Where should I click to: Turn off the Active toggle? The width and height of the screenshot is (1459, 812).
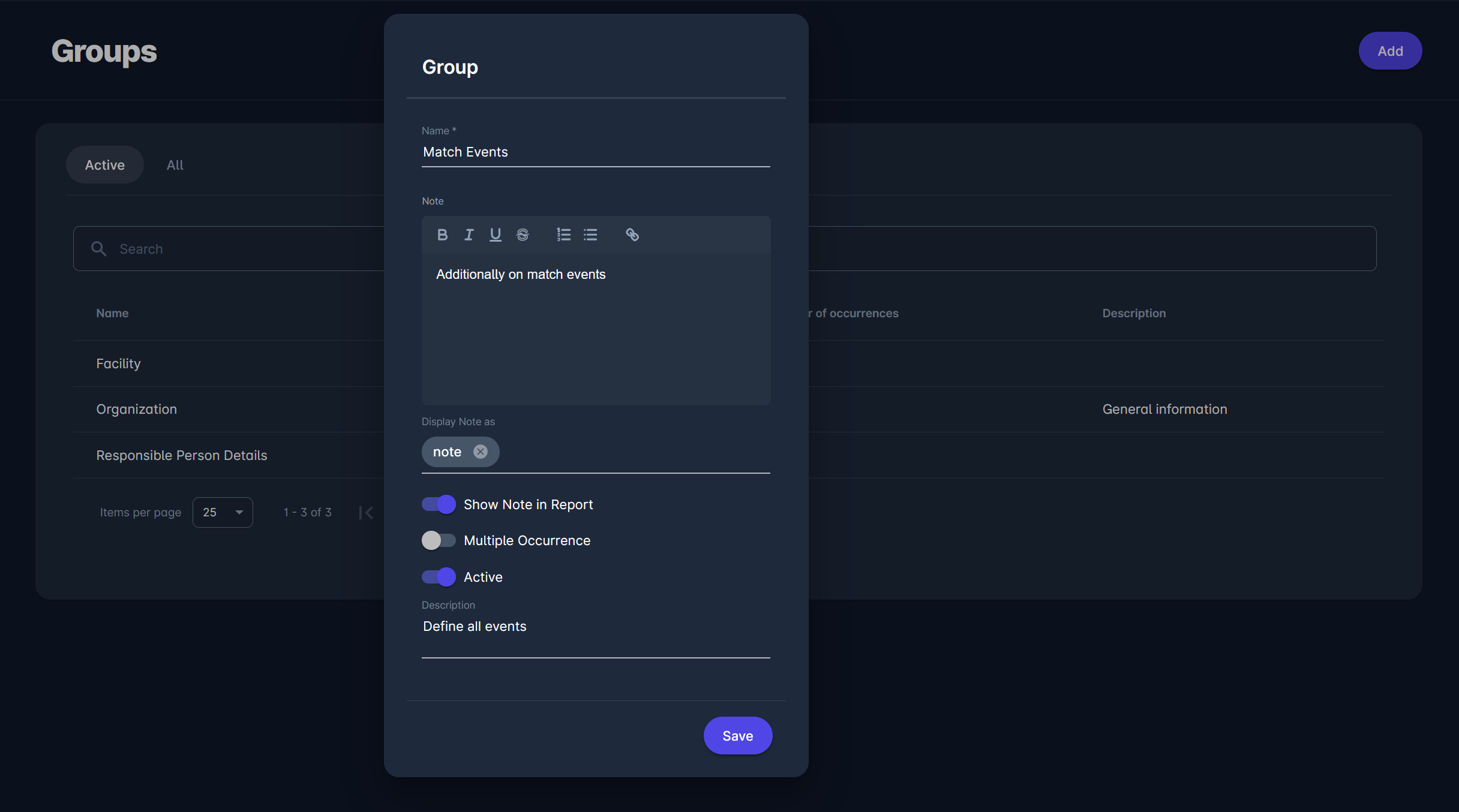(439, 577)
